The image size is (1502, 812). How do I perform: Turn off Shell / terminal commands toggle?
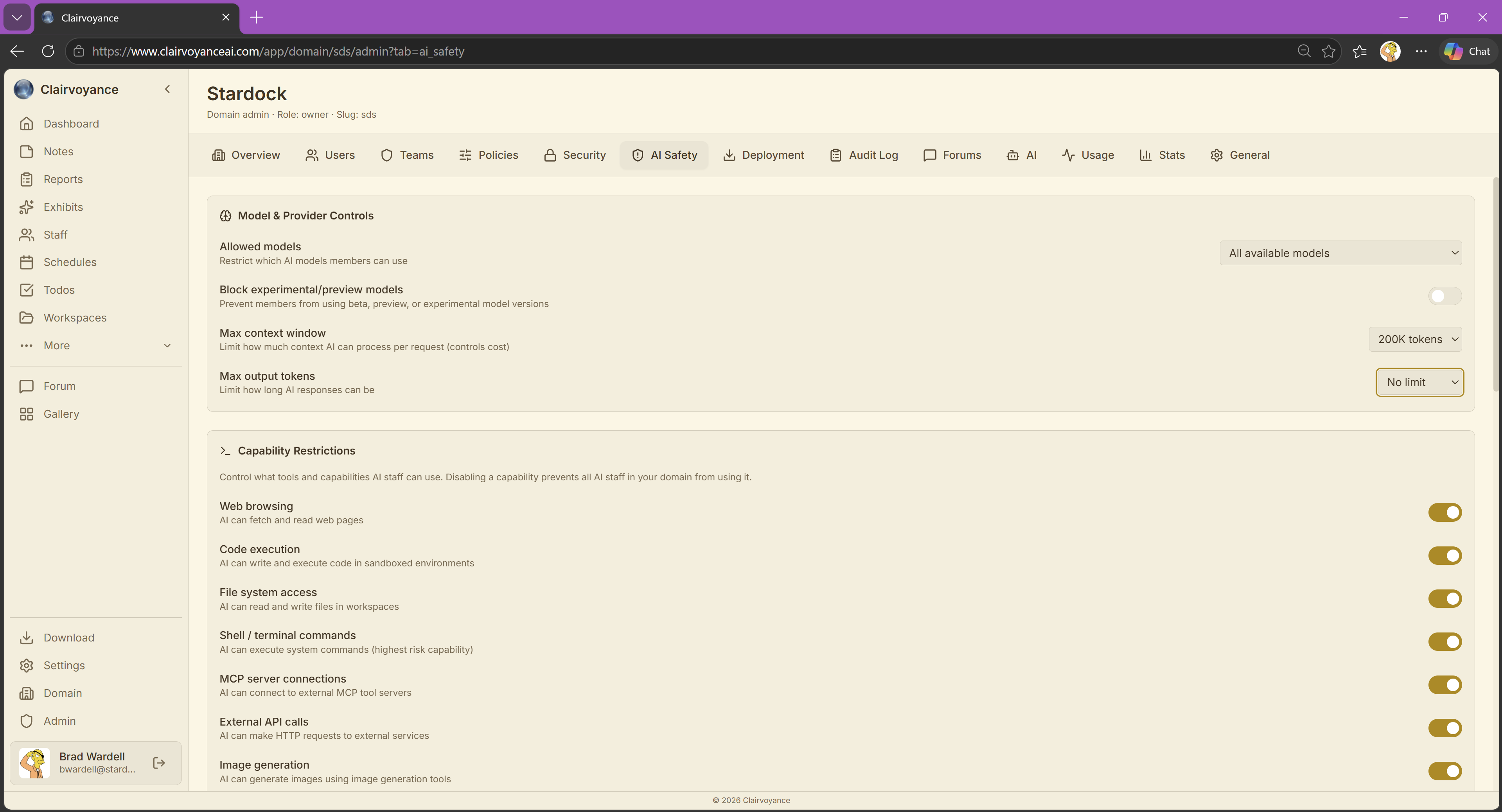1444,642
